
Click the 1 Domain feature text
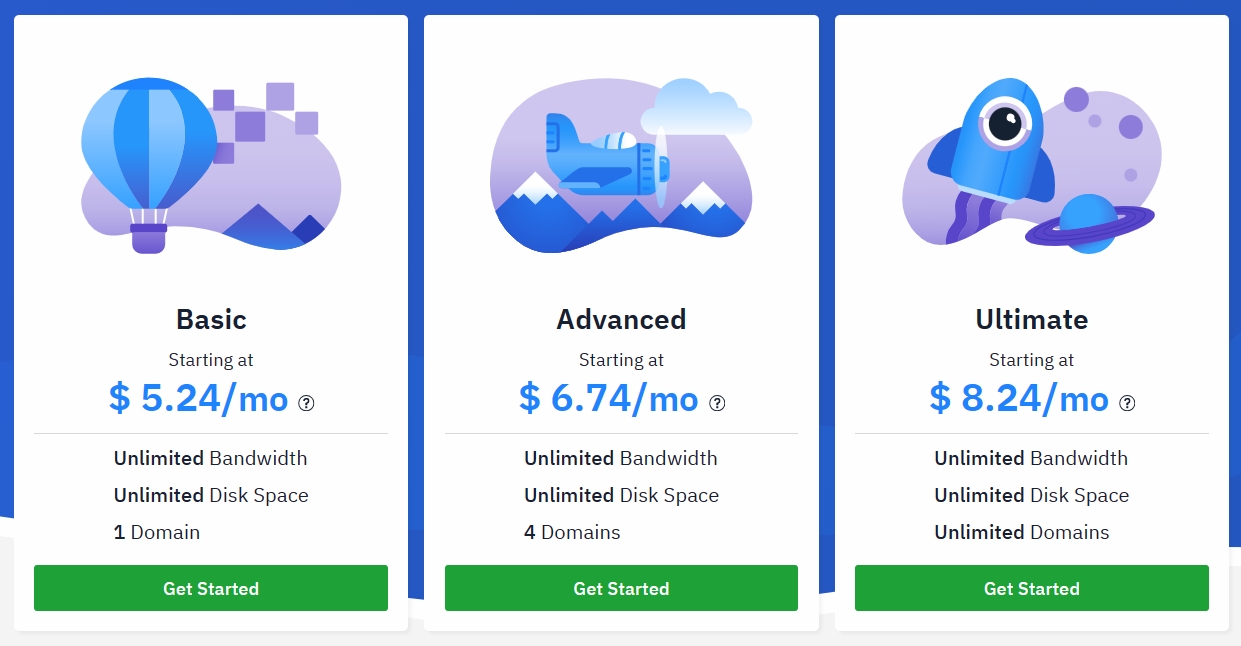click(x=157, y=532)
